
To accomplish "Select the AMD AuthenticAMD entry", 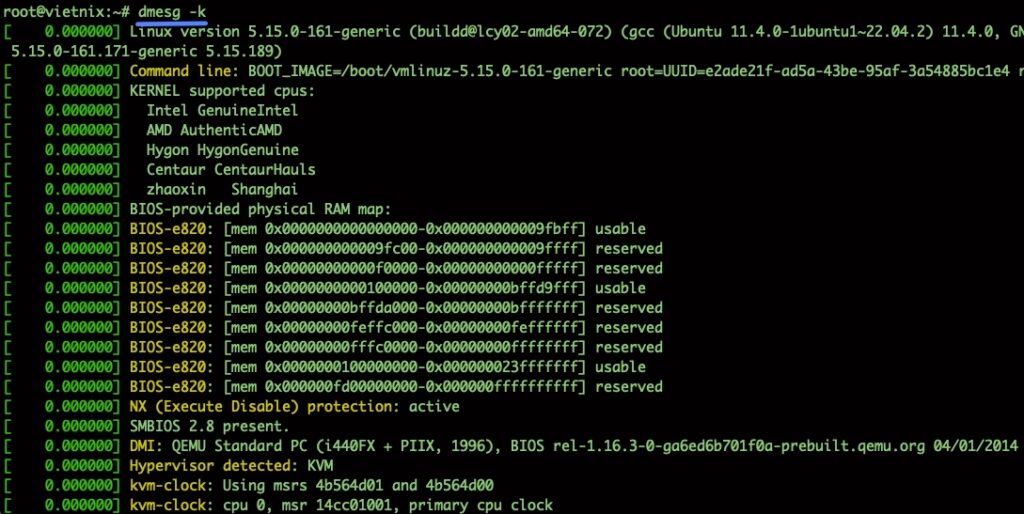I will click(214, 130).
